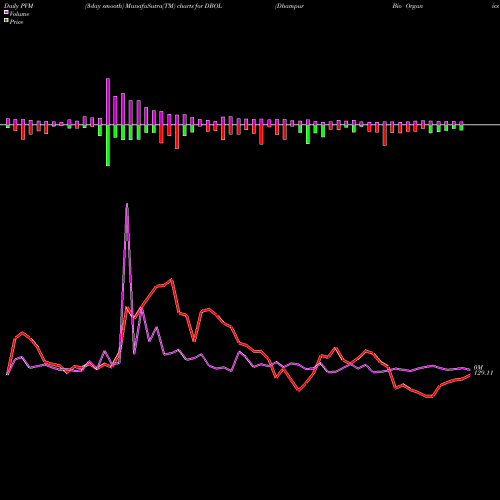500x500 pixels.
Task: Click the '0M' volume value label
Action: [478, 368]
